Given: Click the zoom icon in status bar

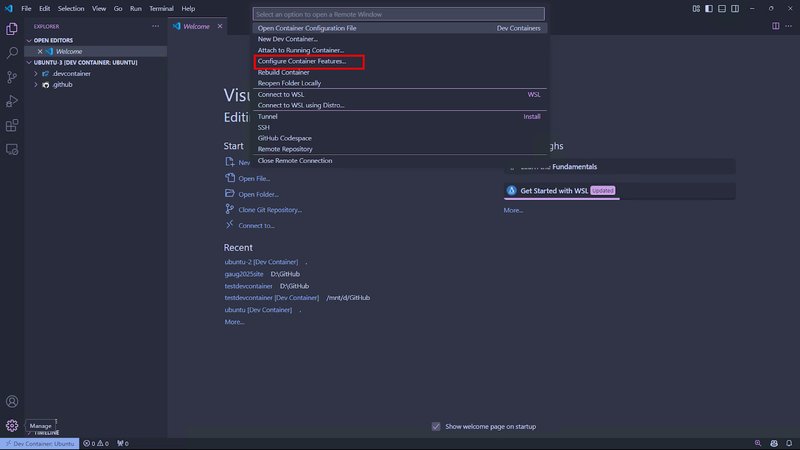Looking at the screenshot, I should tap(758, 444).
